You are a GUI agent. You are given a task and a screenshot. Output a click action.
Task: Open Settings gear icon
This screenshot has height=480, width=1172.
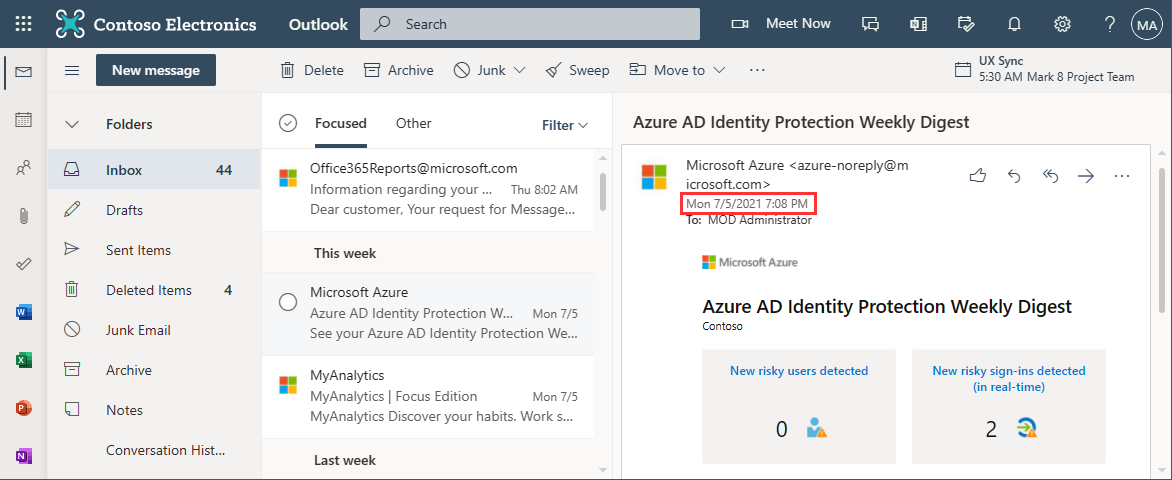(x=1063, y=24)
